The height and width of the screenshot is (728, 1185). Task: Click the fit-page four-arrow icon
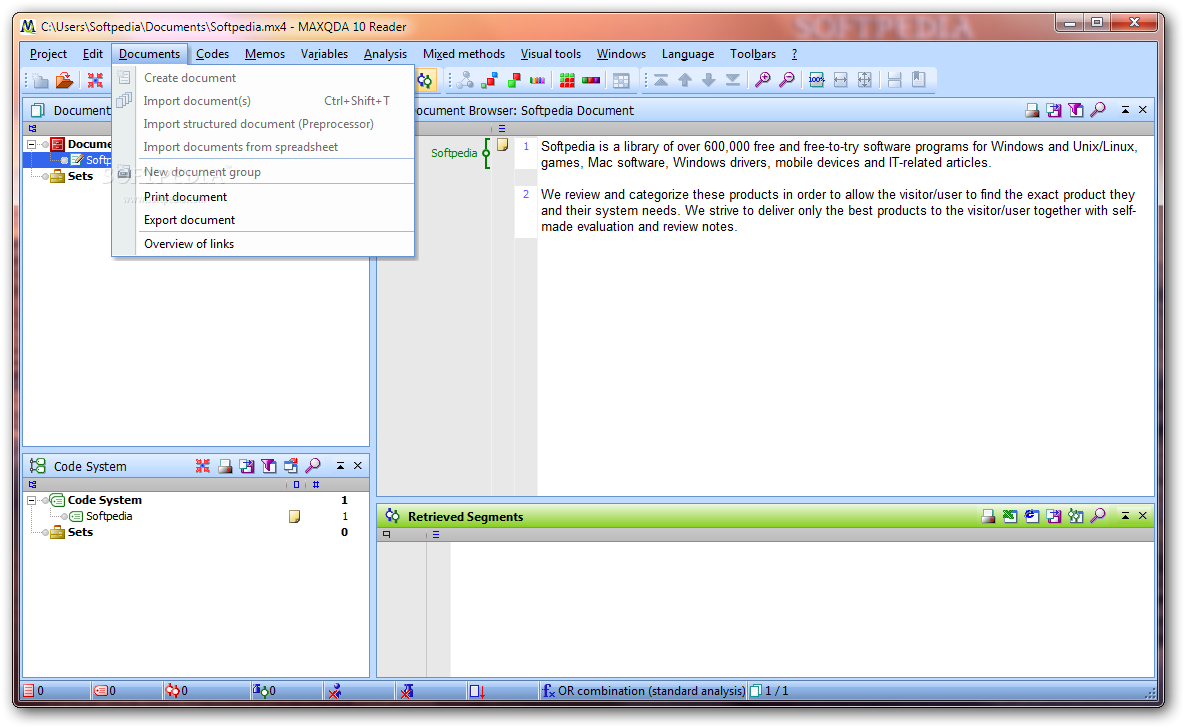click(x=865, y=80)
